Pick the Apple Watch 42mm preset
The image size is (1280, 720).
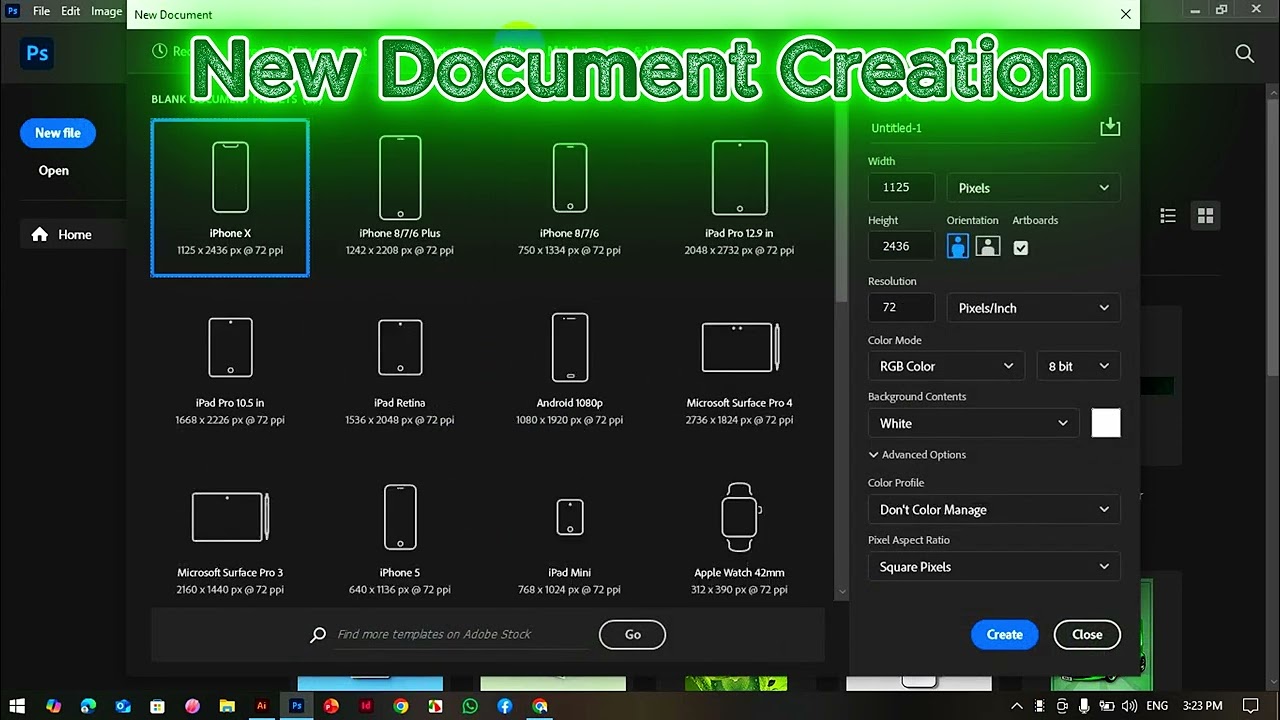tap(740, 538)
